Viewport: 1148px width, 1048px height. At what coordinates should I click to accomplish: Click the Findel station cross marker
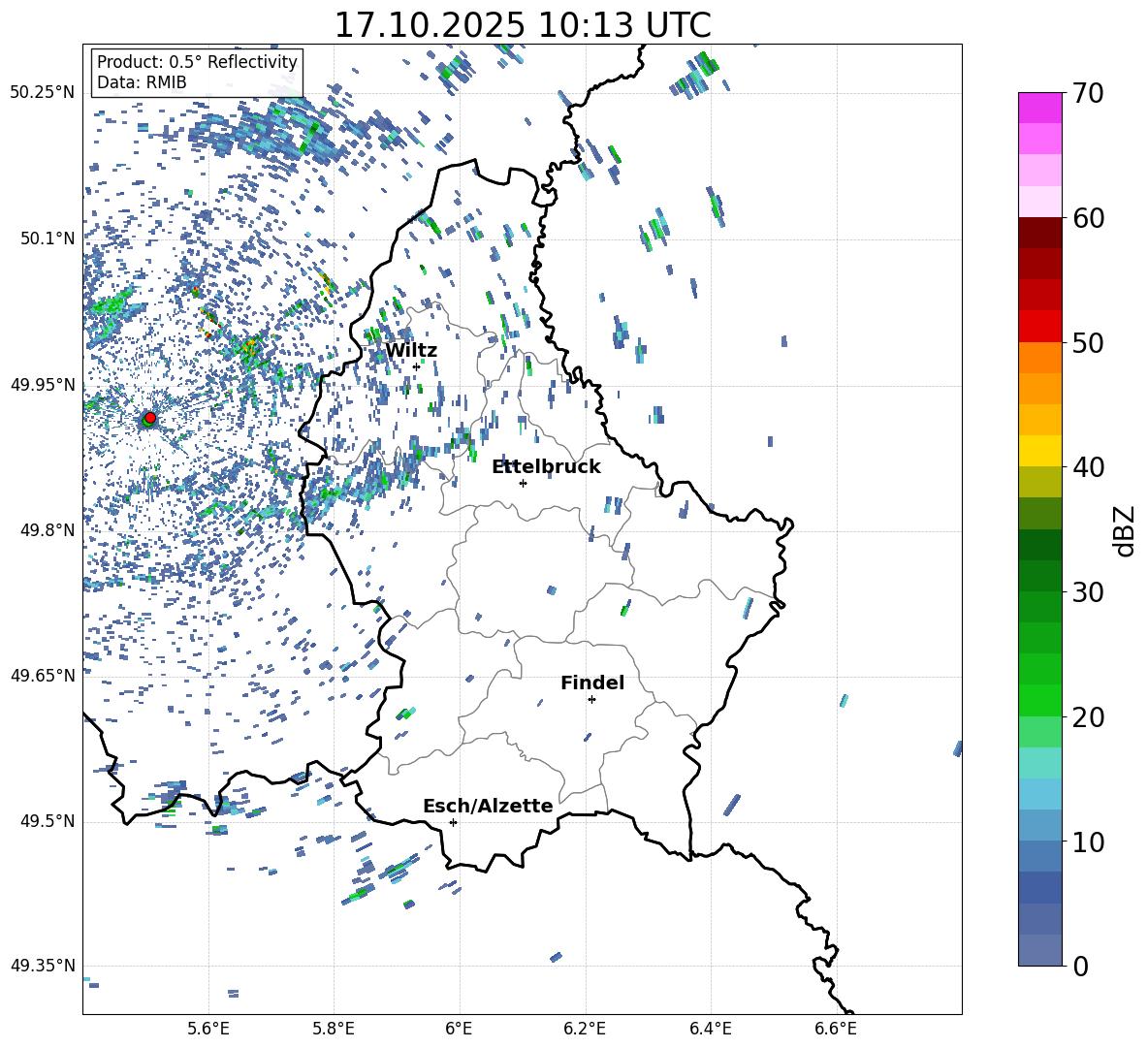tap(591, 699)
